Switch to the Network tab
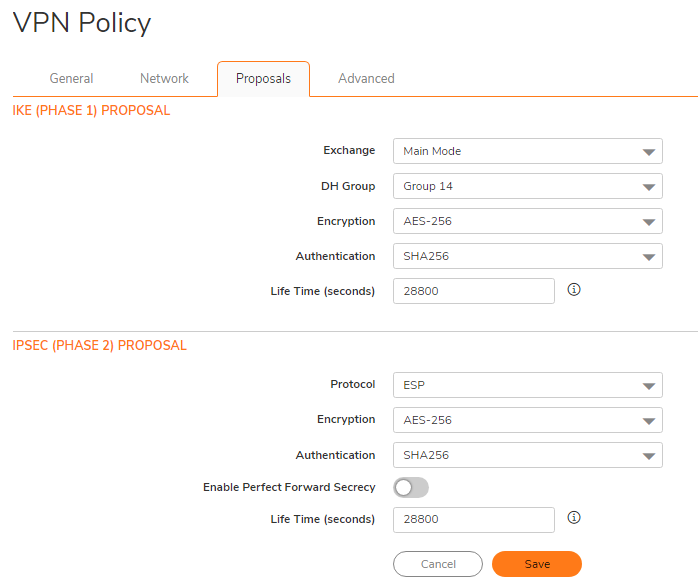 point(164,78)
